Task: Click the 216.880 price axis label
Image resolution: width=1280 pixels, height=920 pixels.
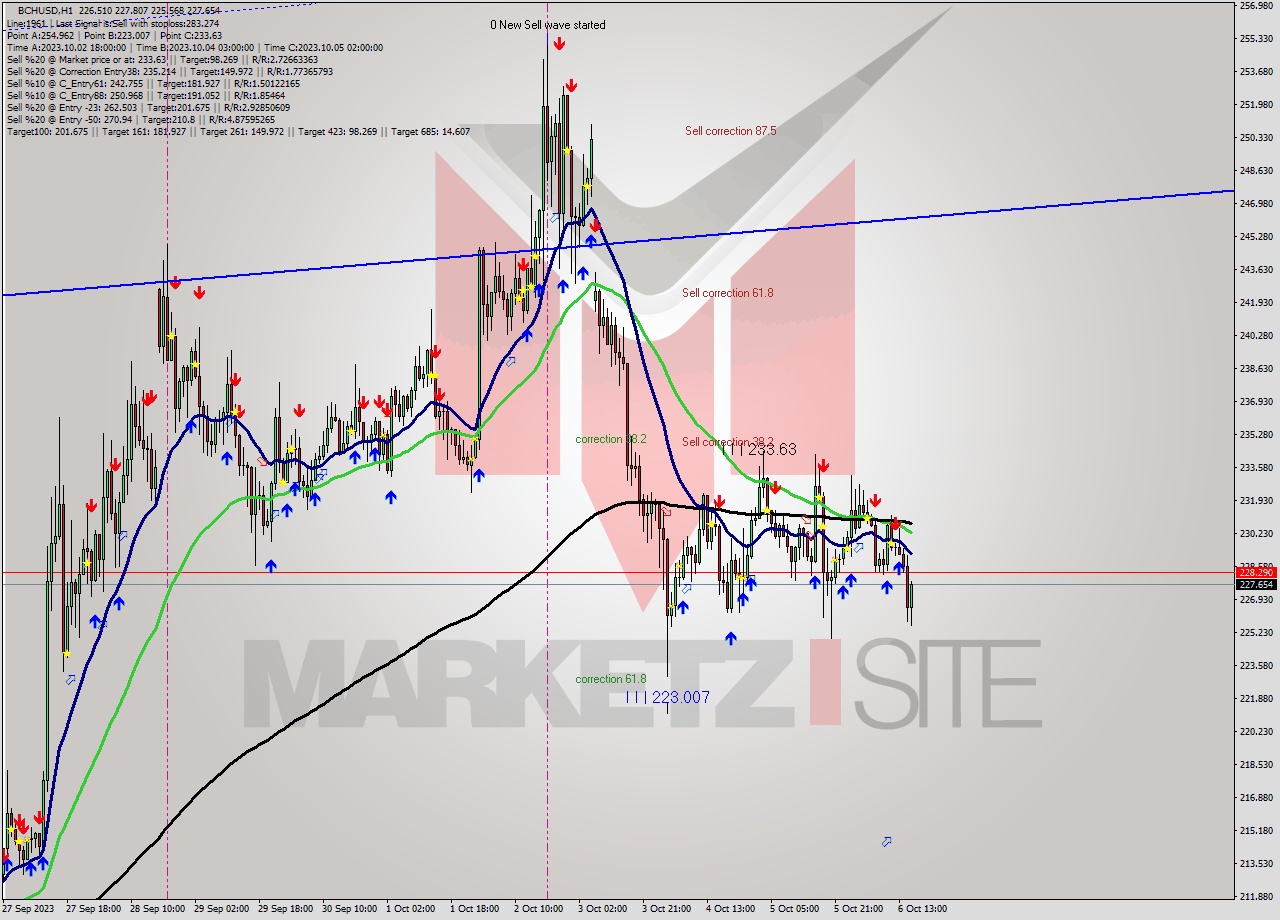Action: click(x=1256, y=797)
